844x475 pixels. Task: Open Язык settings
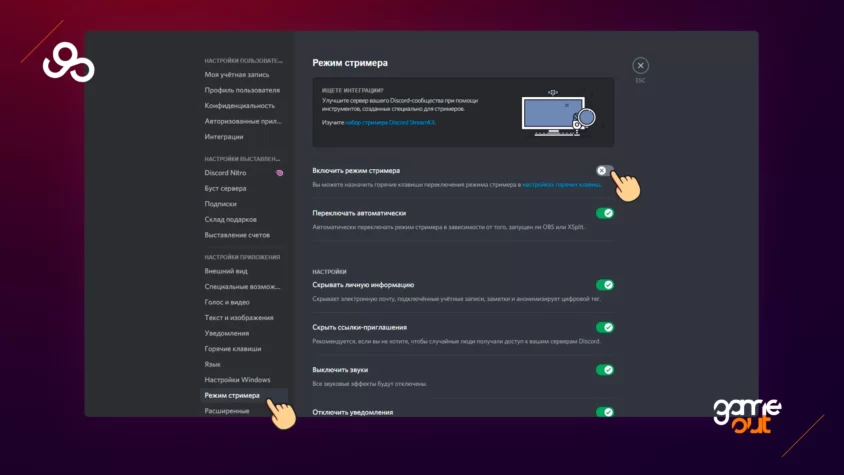click(213, 365)
